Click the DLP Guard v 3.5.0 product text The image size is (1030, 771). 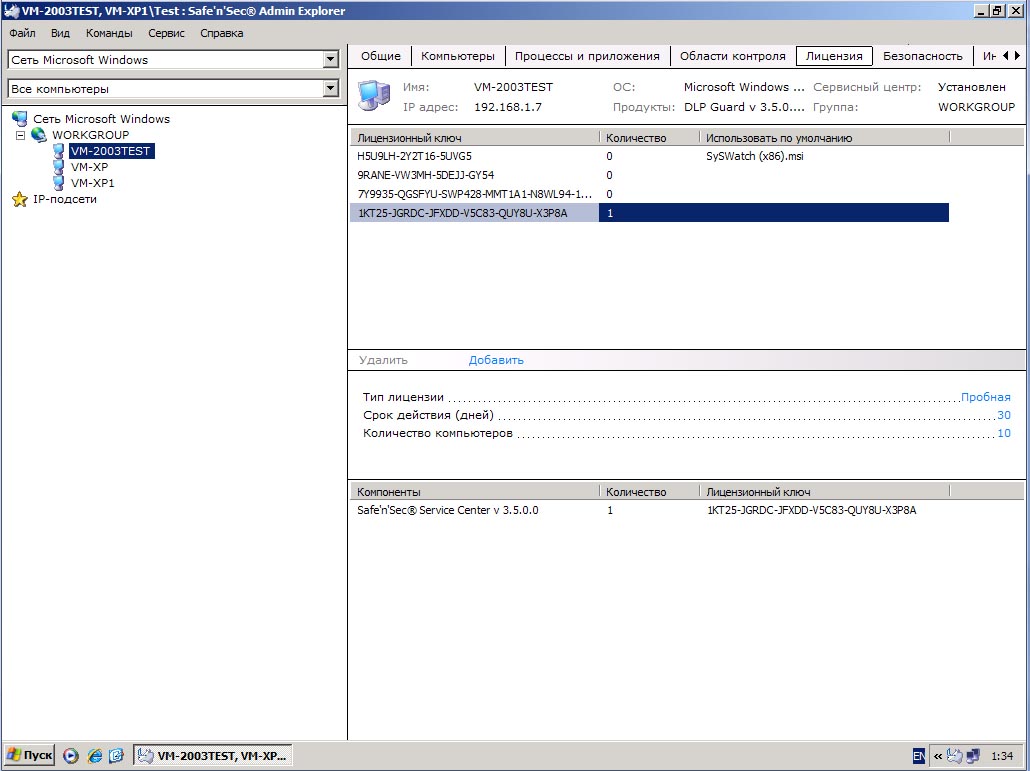(x=744, y=107)
